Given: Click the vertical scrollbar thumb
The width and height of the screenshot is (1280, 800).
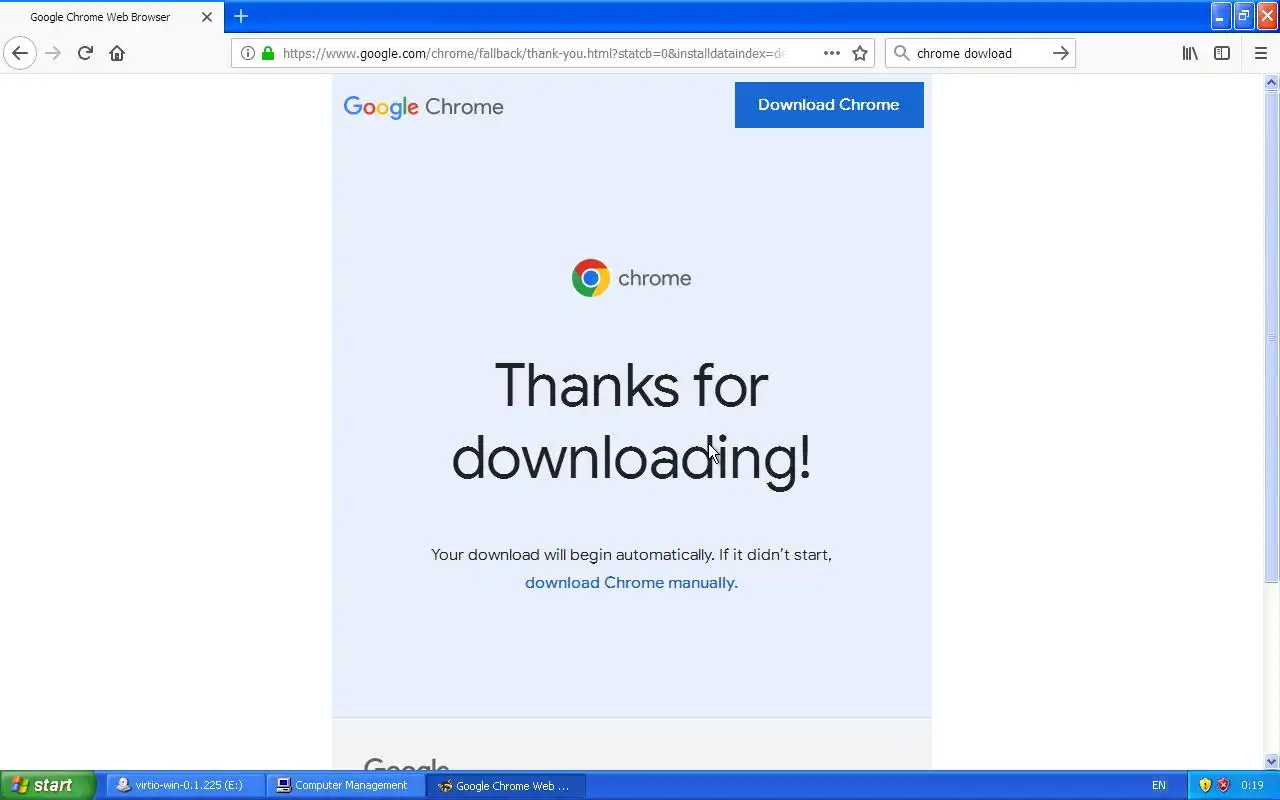Looking at the screenshot, I should (x=1272, y=337).
